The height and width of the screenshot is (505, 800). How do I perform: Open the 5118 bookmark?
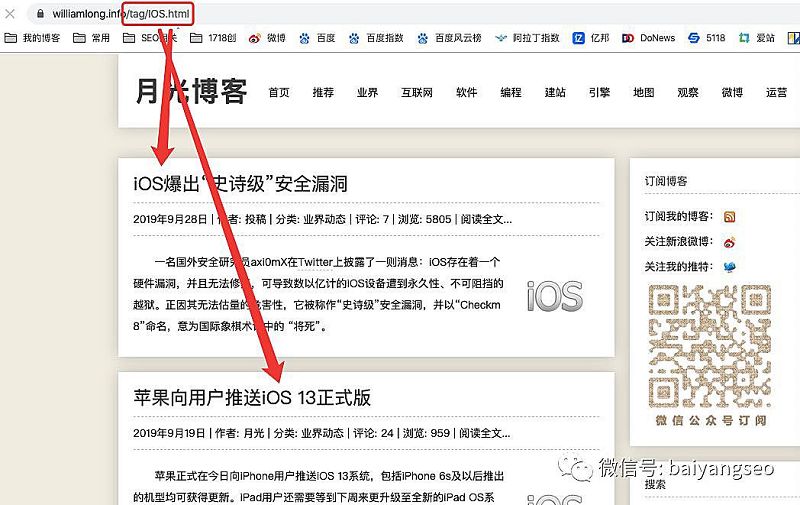click(x=706, y=38)
